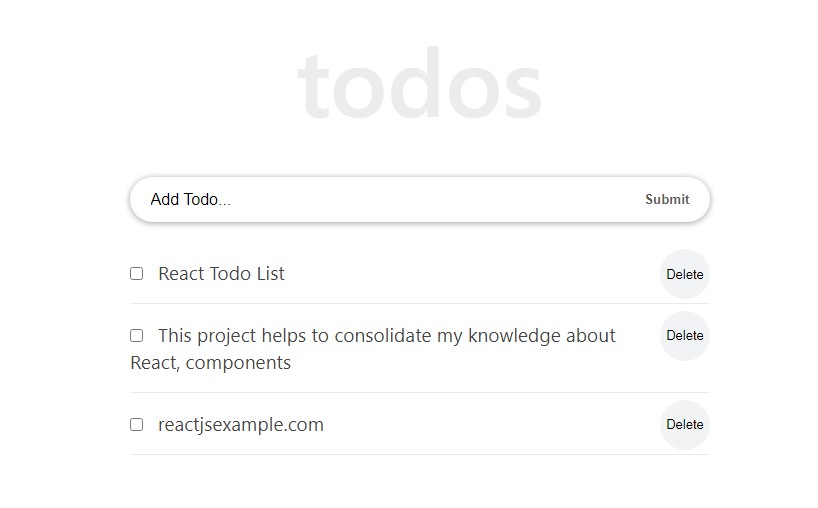Click the wrapped "React, components" line
The width and height of the screenshot is (818, 508).
(x=210, y=363)
